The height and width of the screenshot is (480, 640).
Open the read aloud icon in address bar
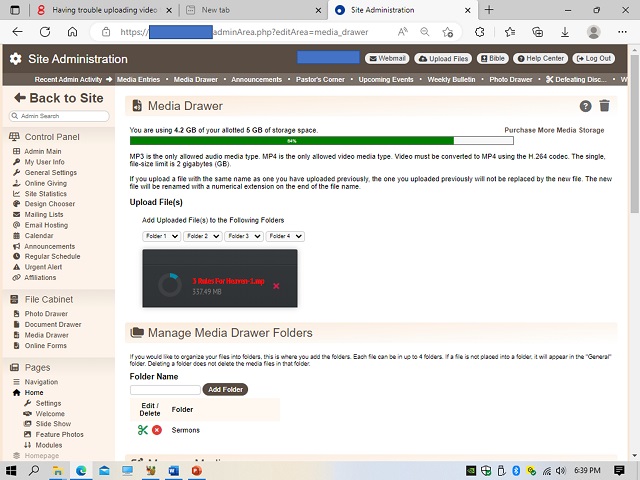coord(402,32)
